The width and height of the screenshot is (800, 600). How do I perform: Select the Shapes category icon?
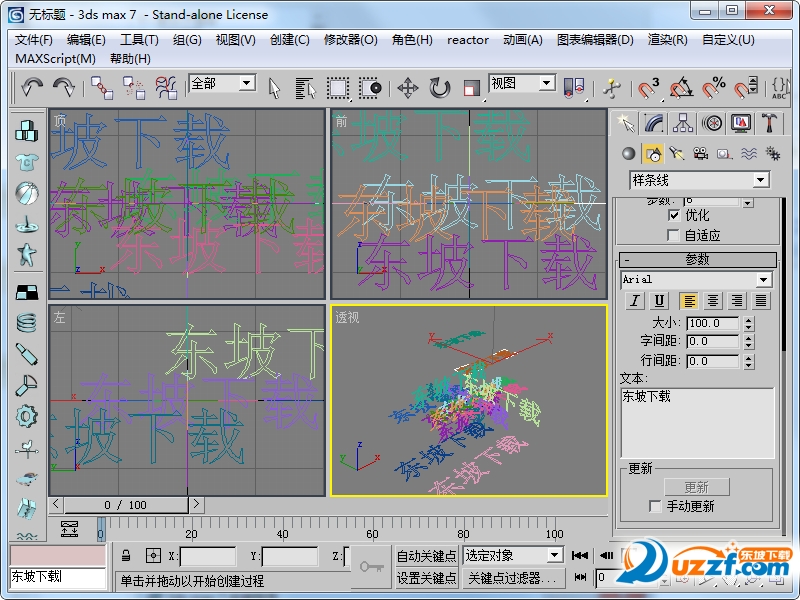652,154
